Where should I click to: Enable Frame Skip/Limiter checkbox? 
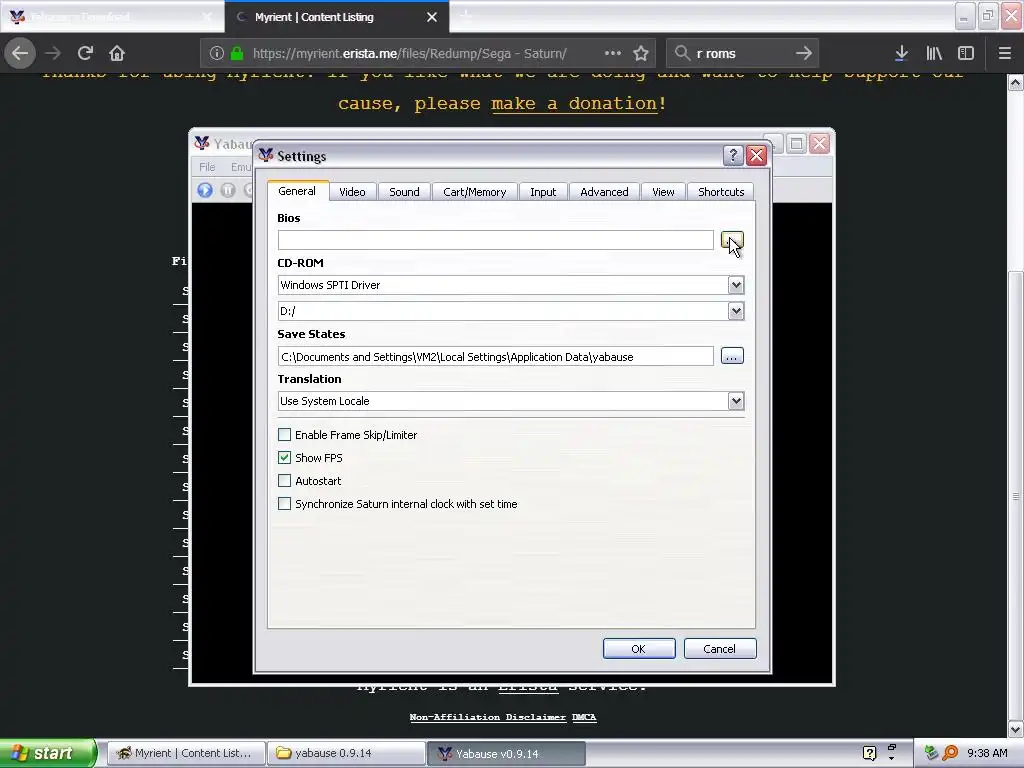[x=284, y=434]
